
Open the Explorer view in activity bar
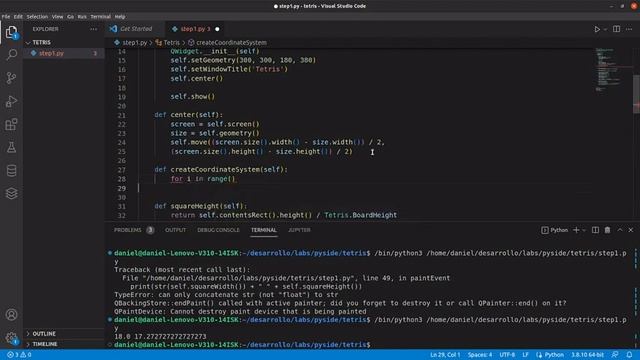tap(11, 32)
